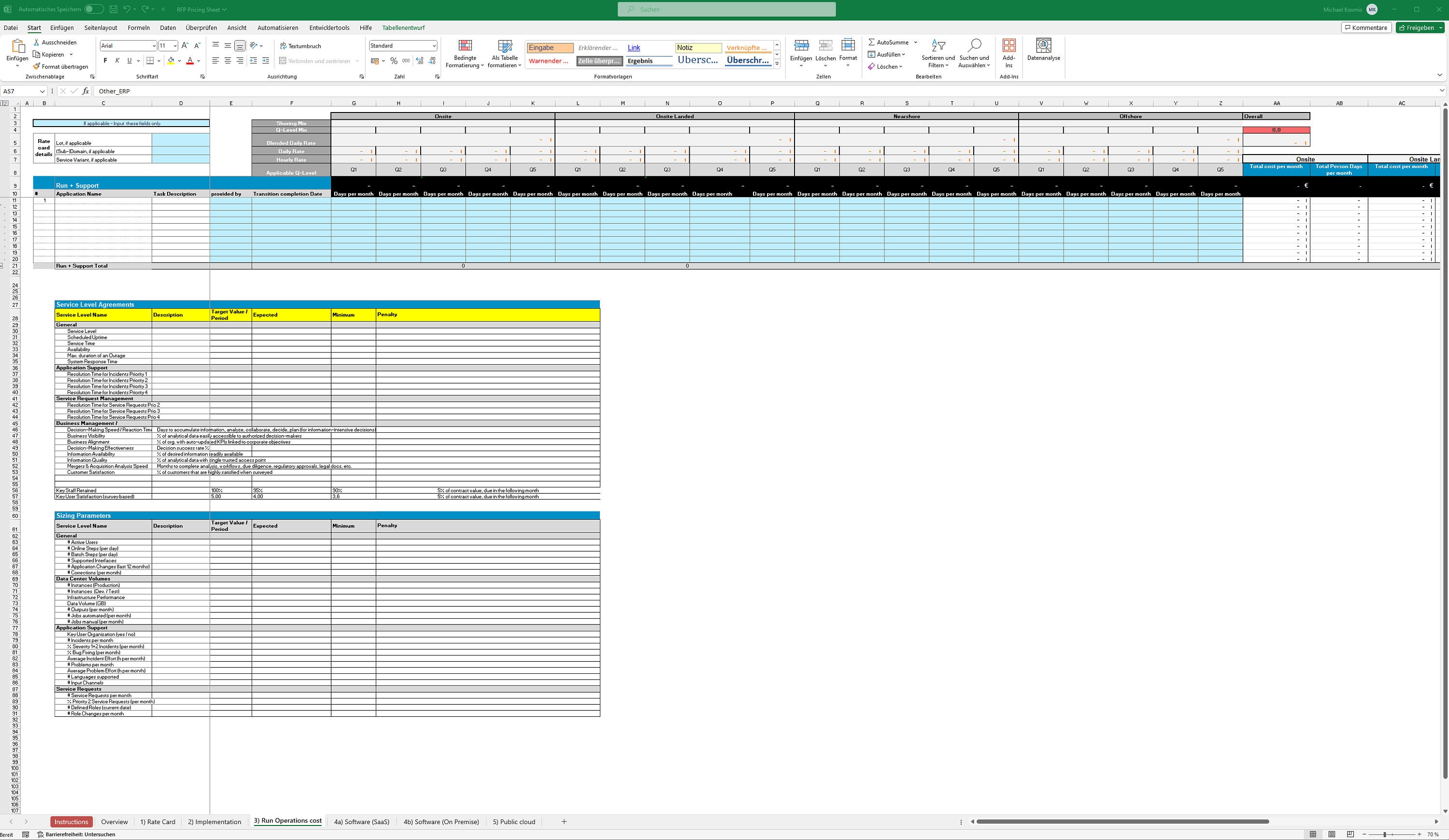Screen dimensions: 1449x840
Task: Switch to 1) Rate Card sheet
Action: pos(157,822)
